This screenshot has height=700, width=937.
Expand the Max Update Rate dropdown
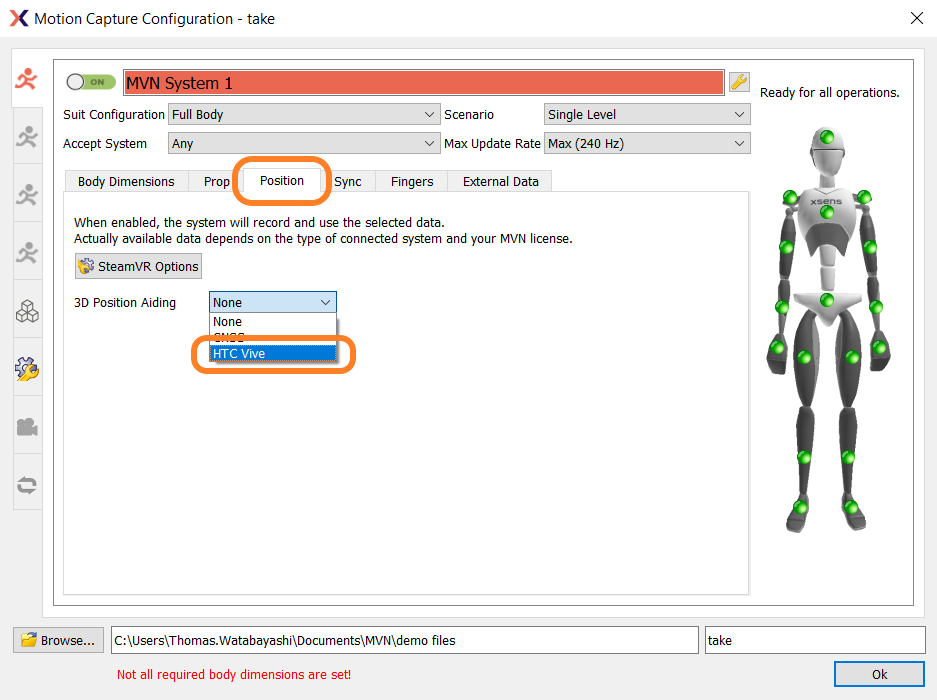[646, 143]
